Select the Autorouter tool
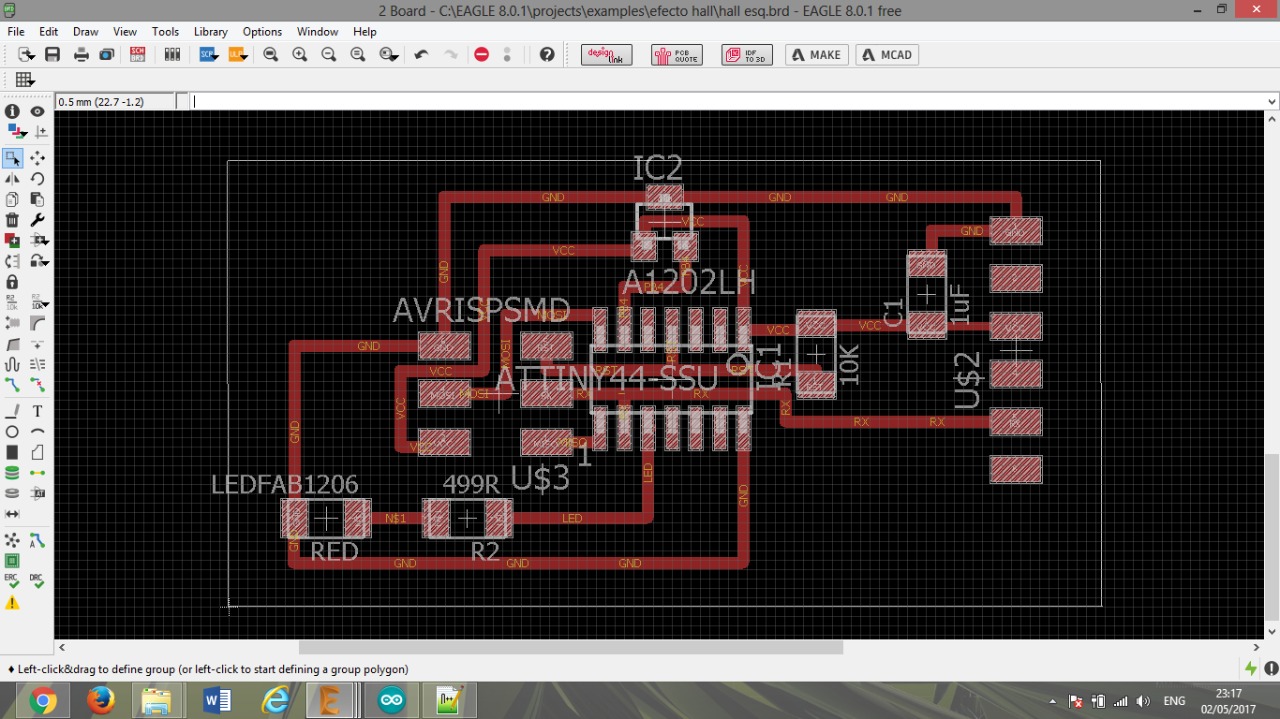The image size is (1280, 719). [x=37, y=540]
